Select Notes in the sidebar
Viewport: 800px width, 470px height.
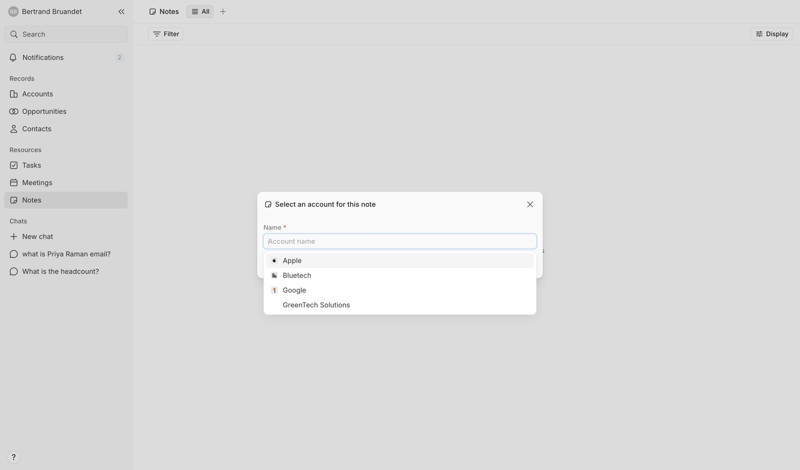tap(66, 200)
